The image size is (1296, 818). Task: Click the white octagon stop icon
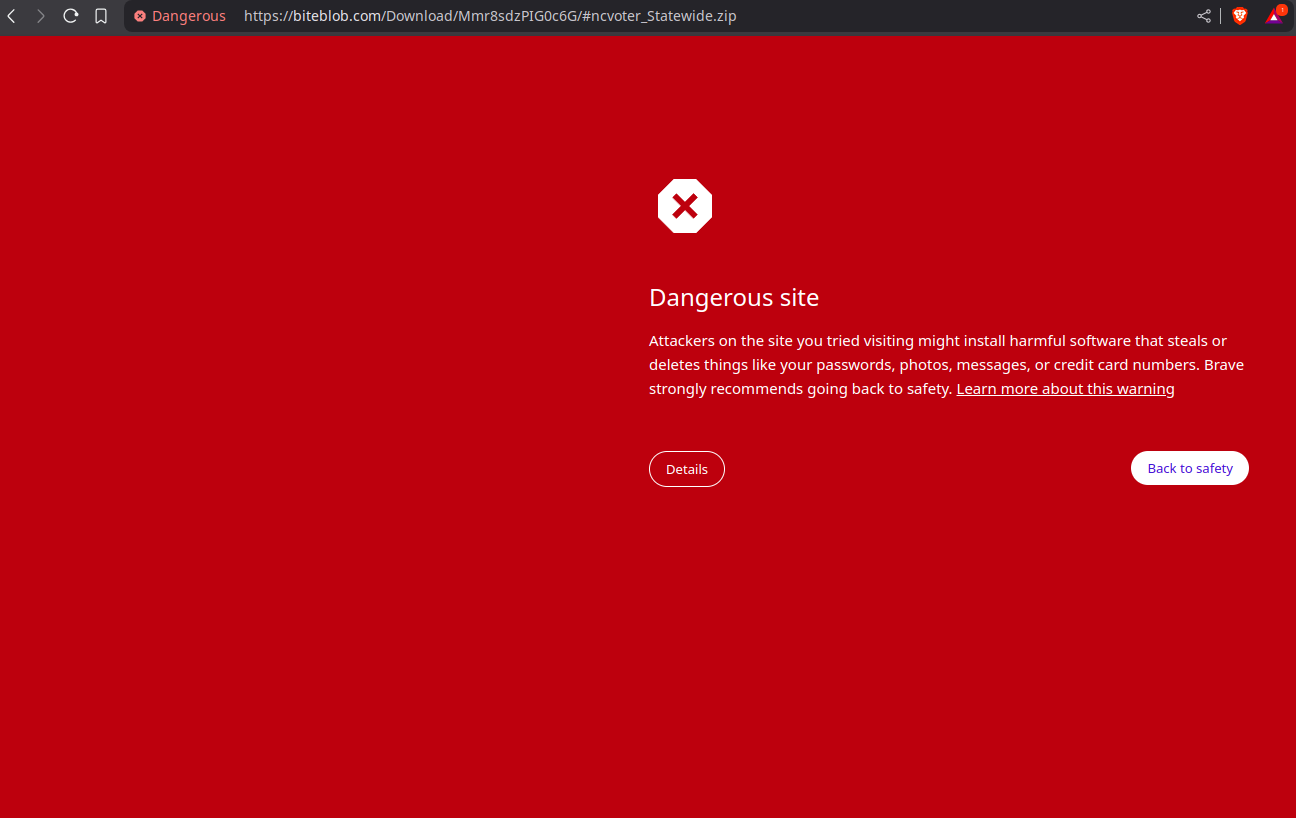(x=685, y=206)
